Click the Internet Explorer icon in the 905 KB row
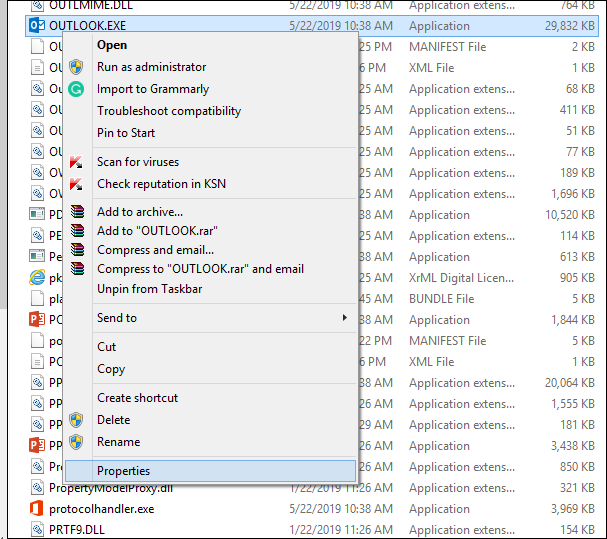 pos(37,278)
